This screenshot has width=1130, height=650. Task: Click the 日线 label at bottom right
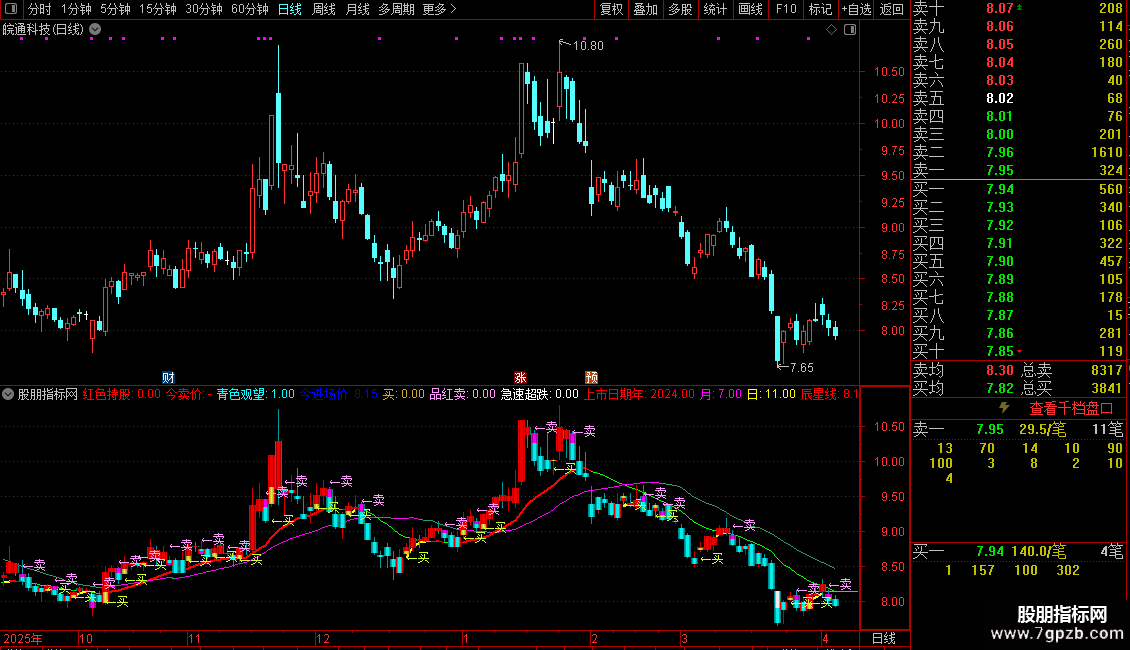click(883, 637)
